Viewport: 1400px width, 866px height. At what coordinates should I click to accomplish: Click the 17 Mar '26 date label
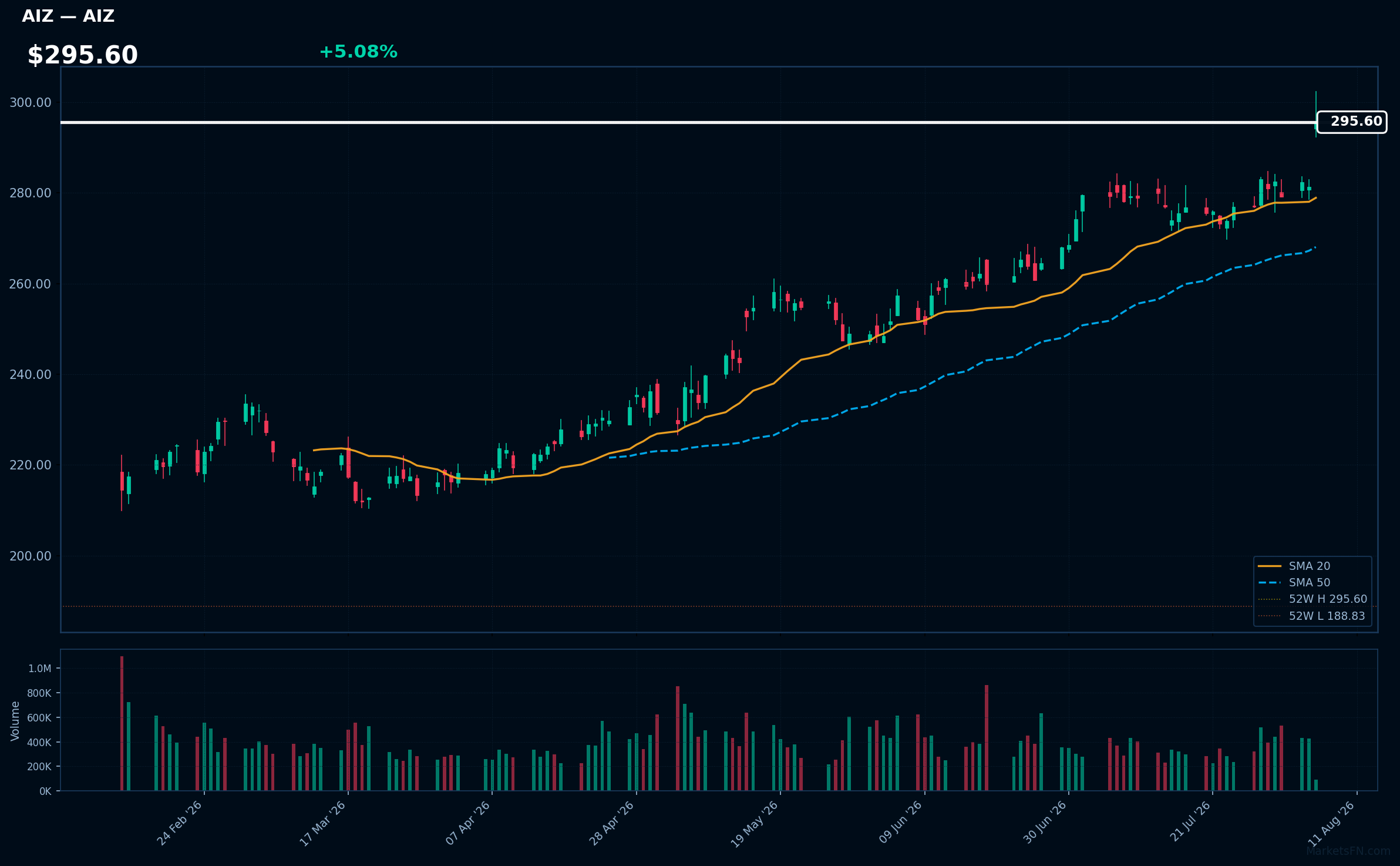322,823
